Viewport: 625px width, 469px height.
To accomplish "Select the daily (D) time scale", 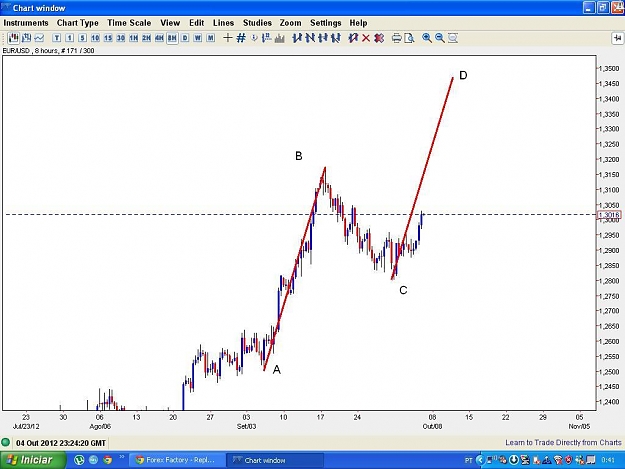I will (185, 38).
